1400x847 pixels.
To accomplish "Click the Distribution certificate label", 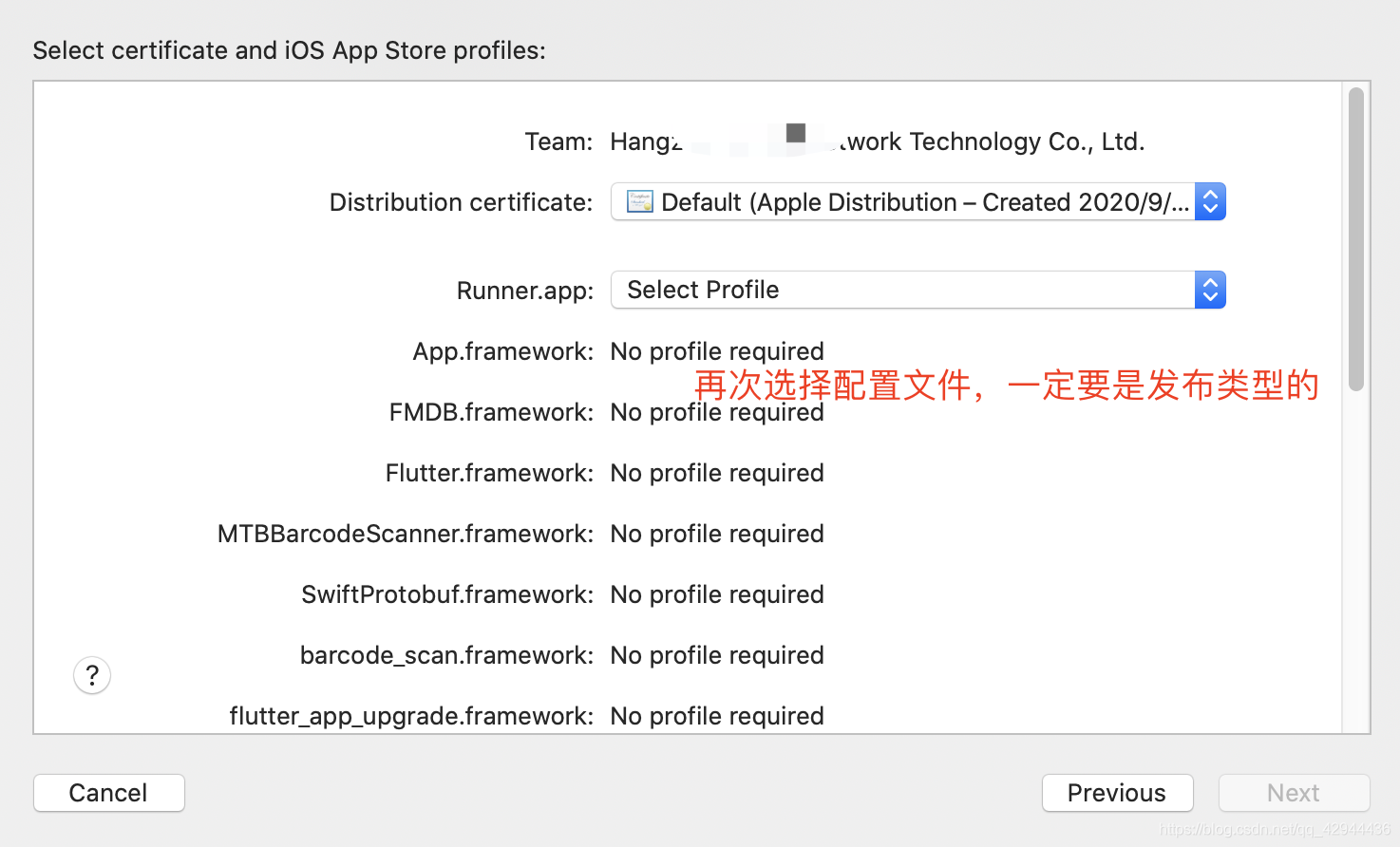I will (461, 202).
